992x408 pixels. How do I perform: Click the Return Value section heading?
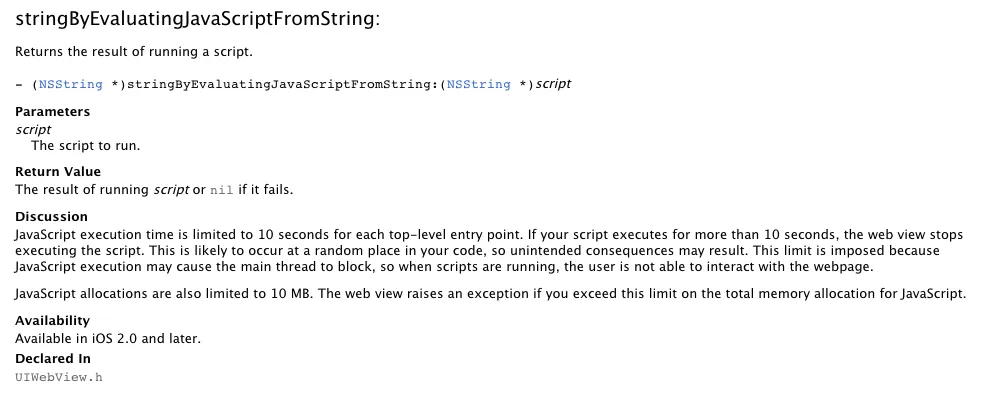click(58, 171)
